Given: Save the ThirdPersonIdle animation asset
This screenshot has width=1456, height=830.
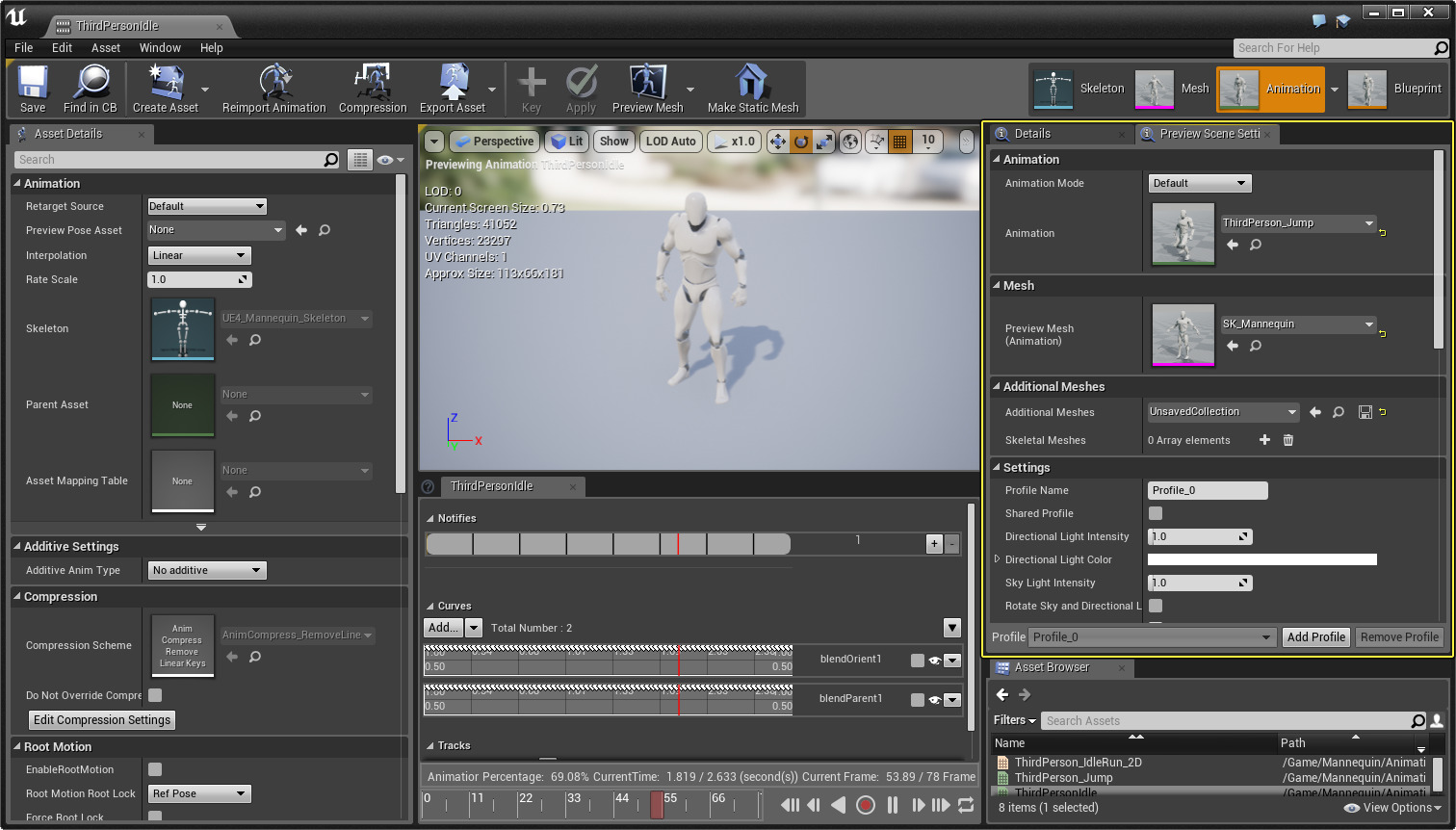Looking at the screenshot, I should pyautogui.click(x=32, y=88).
